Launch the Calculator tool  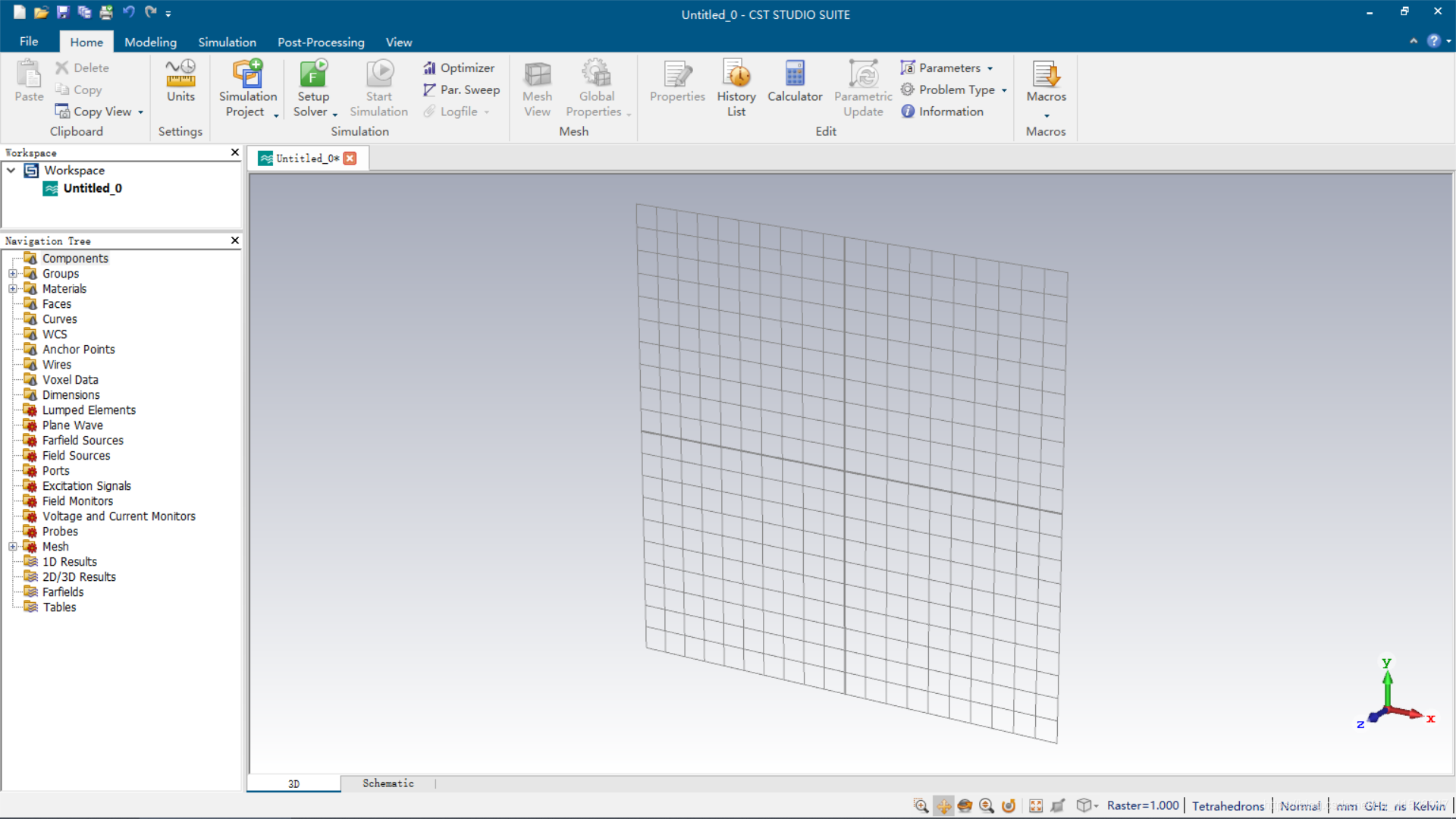(795, 80)
